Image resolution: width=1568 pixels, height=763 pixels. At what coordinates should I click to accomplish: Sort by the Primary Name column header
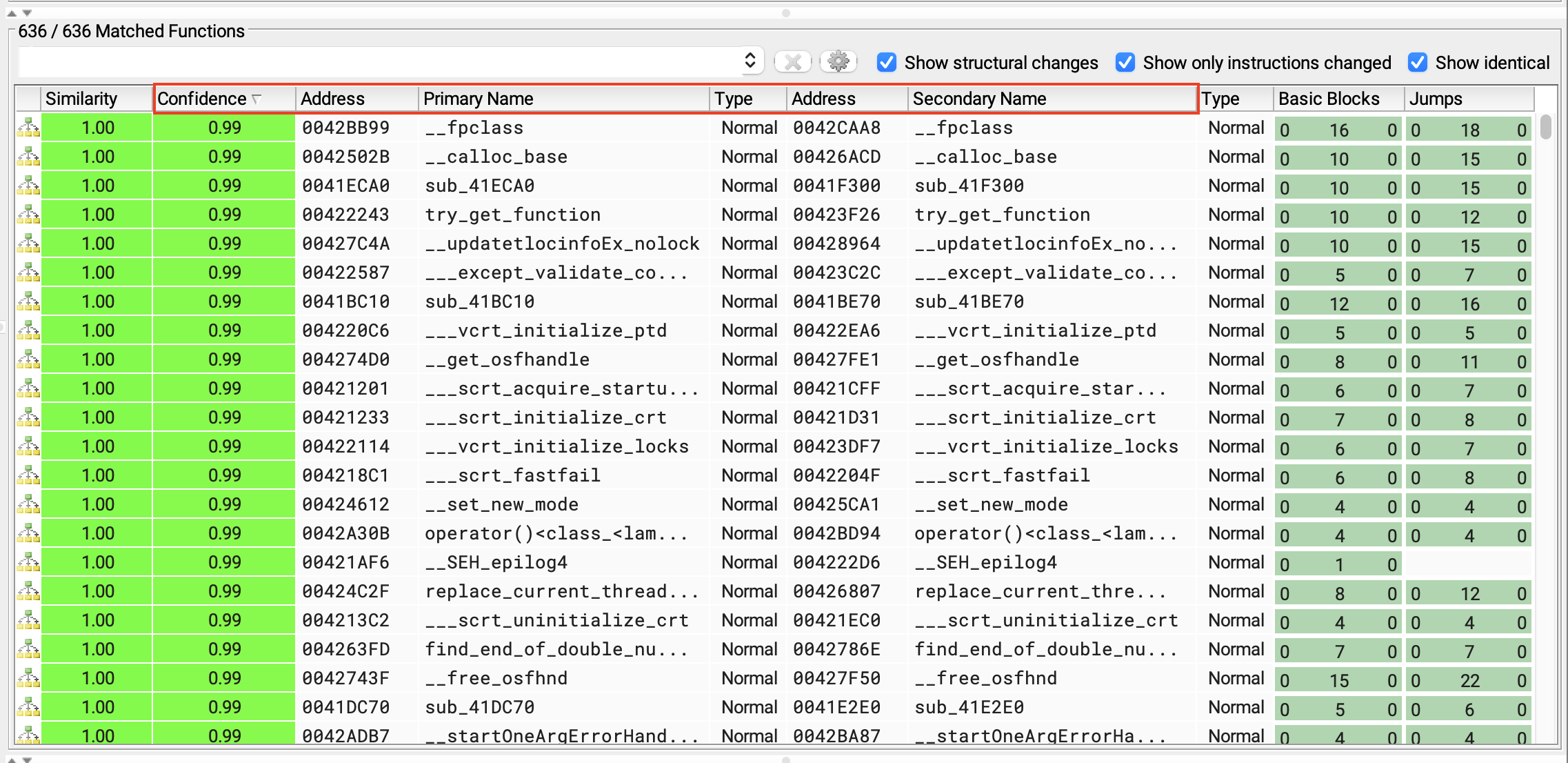pos(563,99)
